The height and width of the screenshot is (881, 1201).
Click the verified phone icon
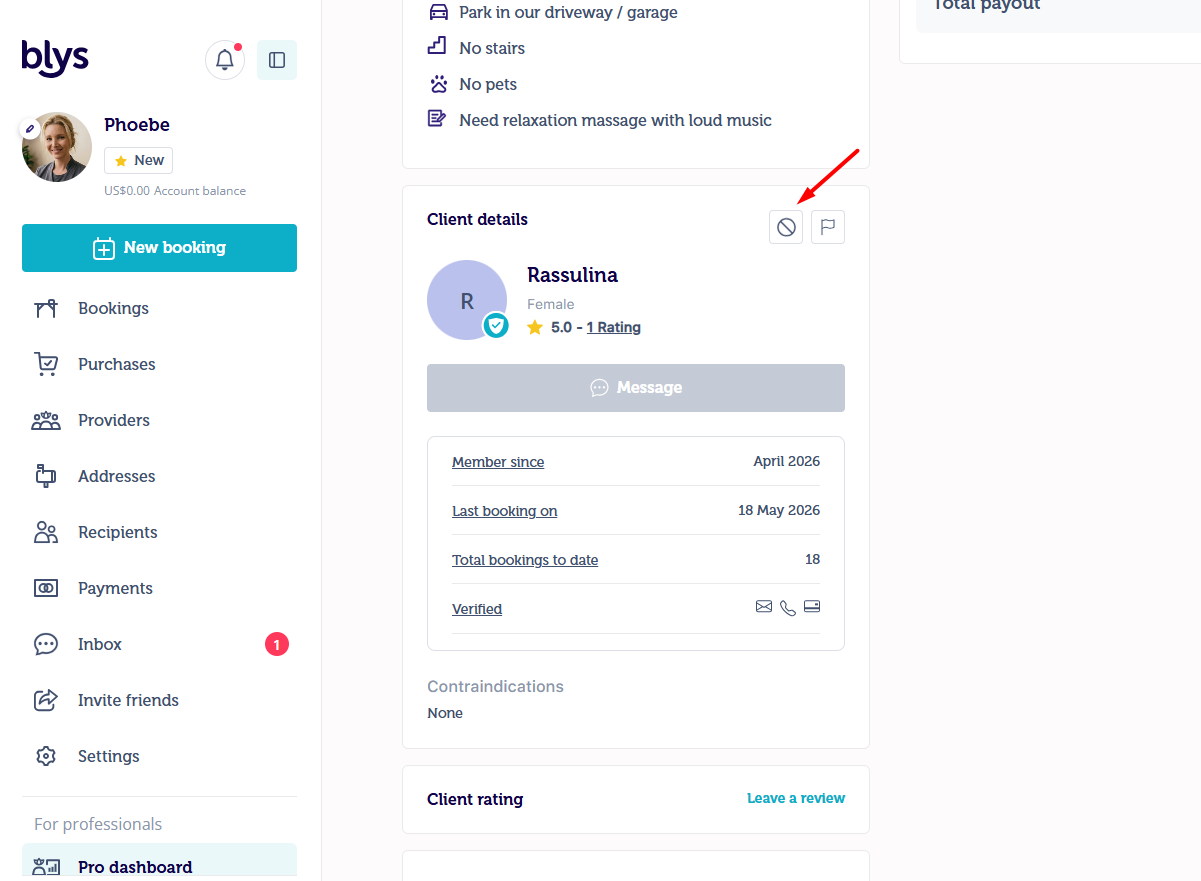point(788,608)
